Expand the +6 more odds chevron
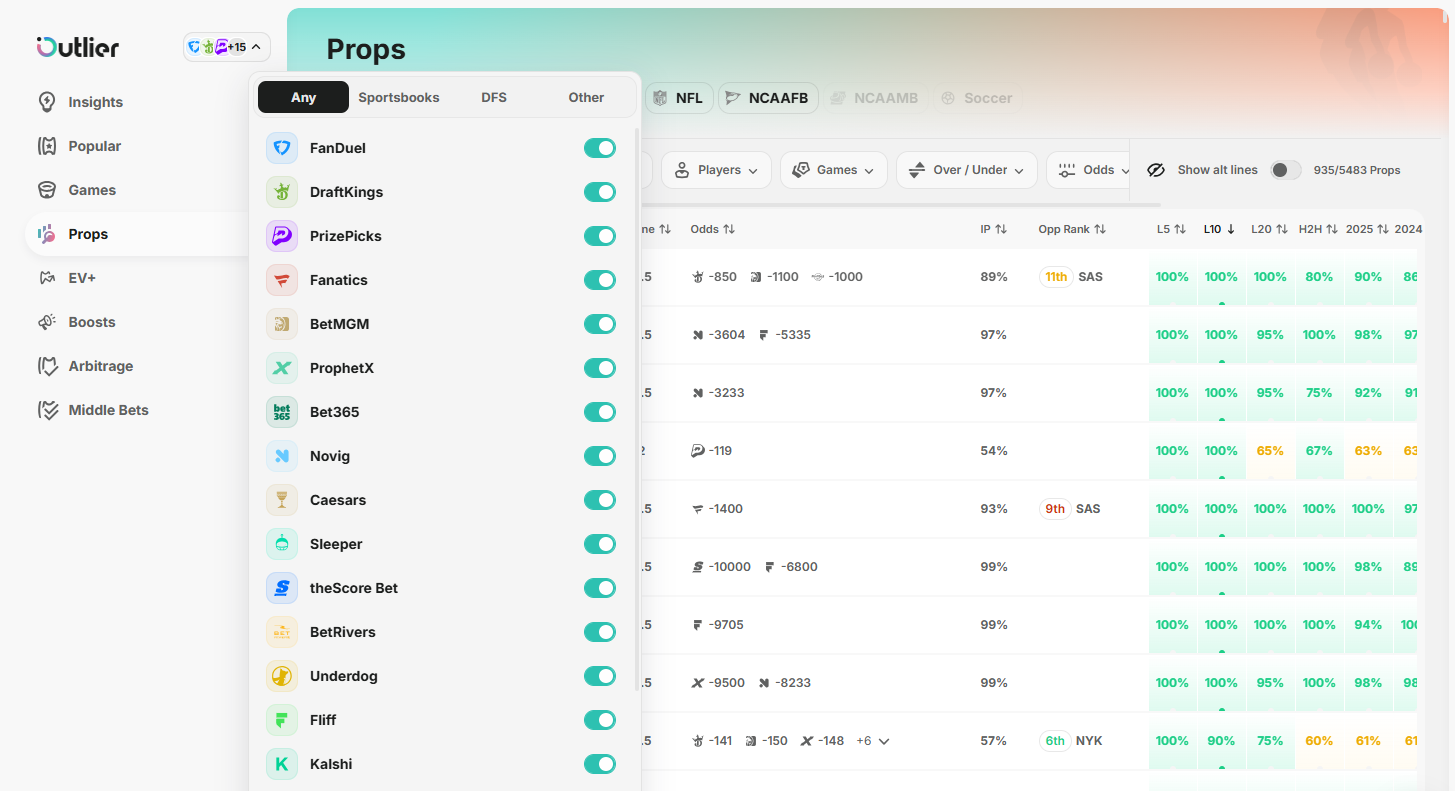This screenshot has height=791, width=1455. (x=884, y=741)
